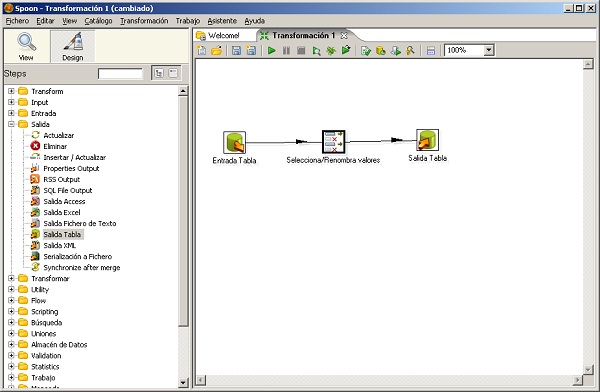Switch to the Welcome! tab

223,36
